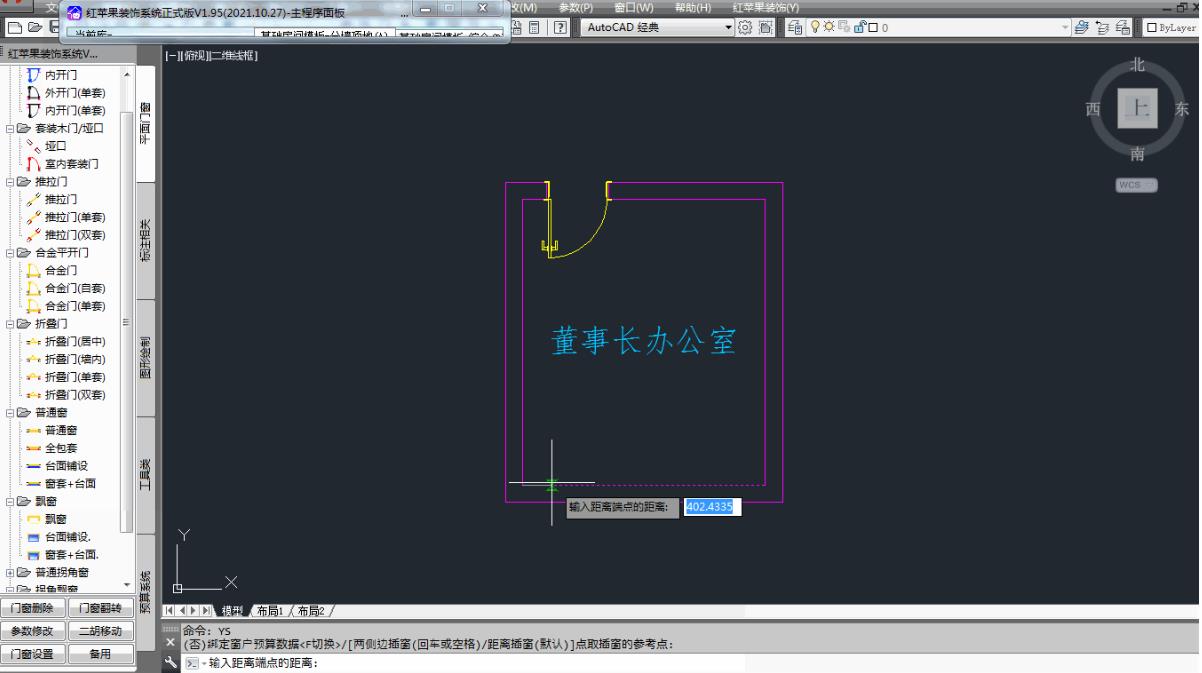Viewport: 1202px width, 673px height.
Task: Open the 帮助(H) menu
Action: pyautogui.click(x=692, y=8)
